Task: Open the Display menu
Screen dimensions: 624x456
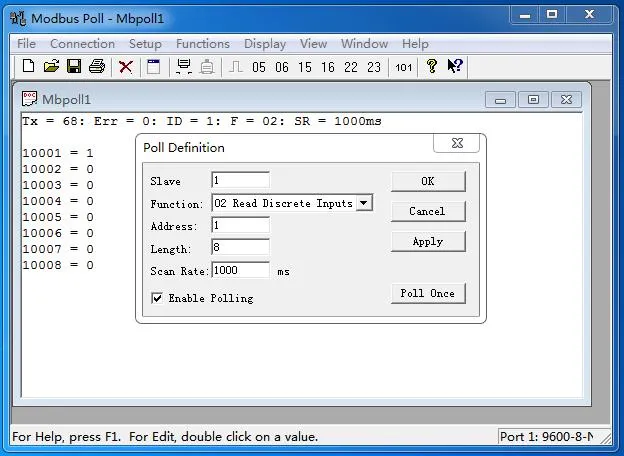Action: [265, 43]
